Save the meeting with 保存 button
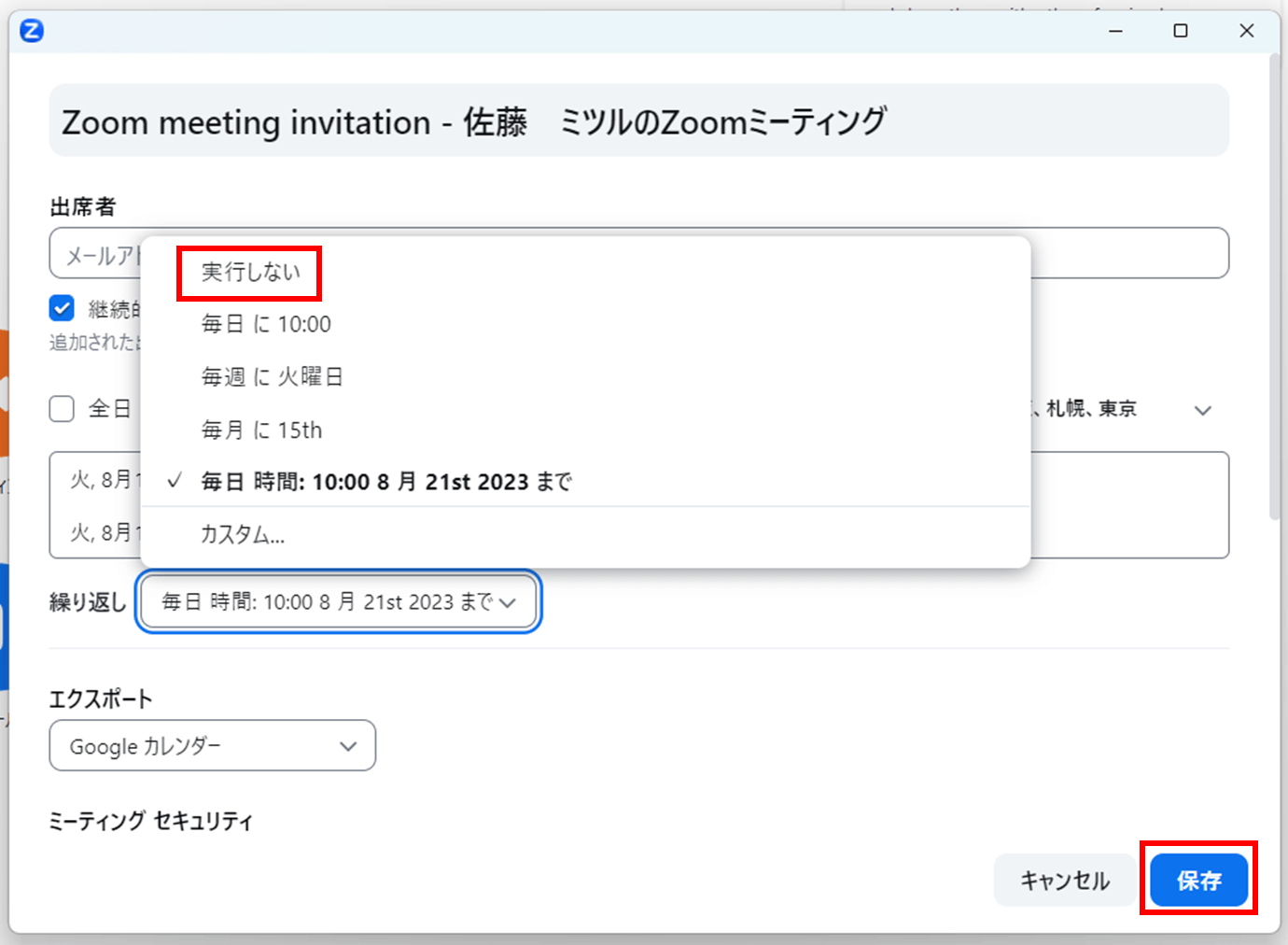The height and width of the screenshot is (945, 1288). 1198,880
